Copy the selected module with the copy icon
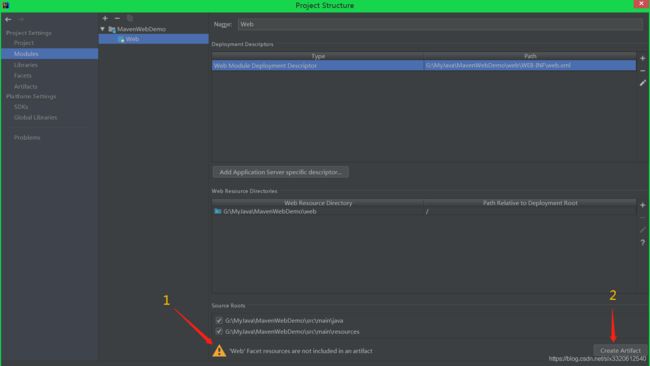This screenshot has width=650, height=366. coord(130,18)
